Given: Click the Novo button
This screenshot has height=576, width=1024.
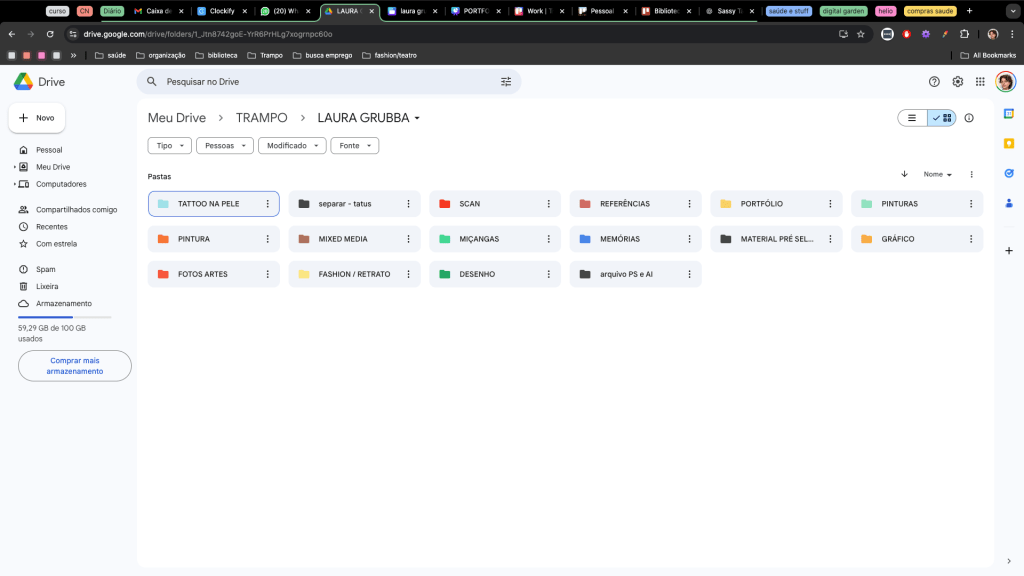Looking at the screenshot, I should point(37,118).
